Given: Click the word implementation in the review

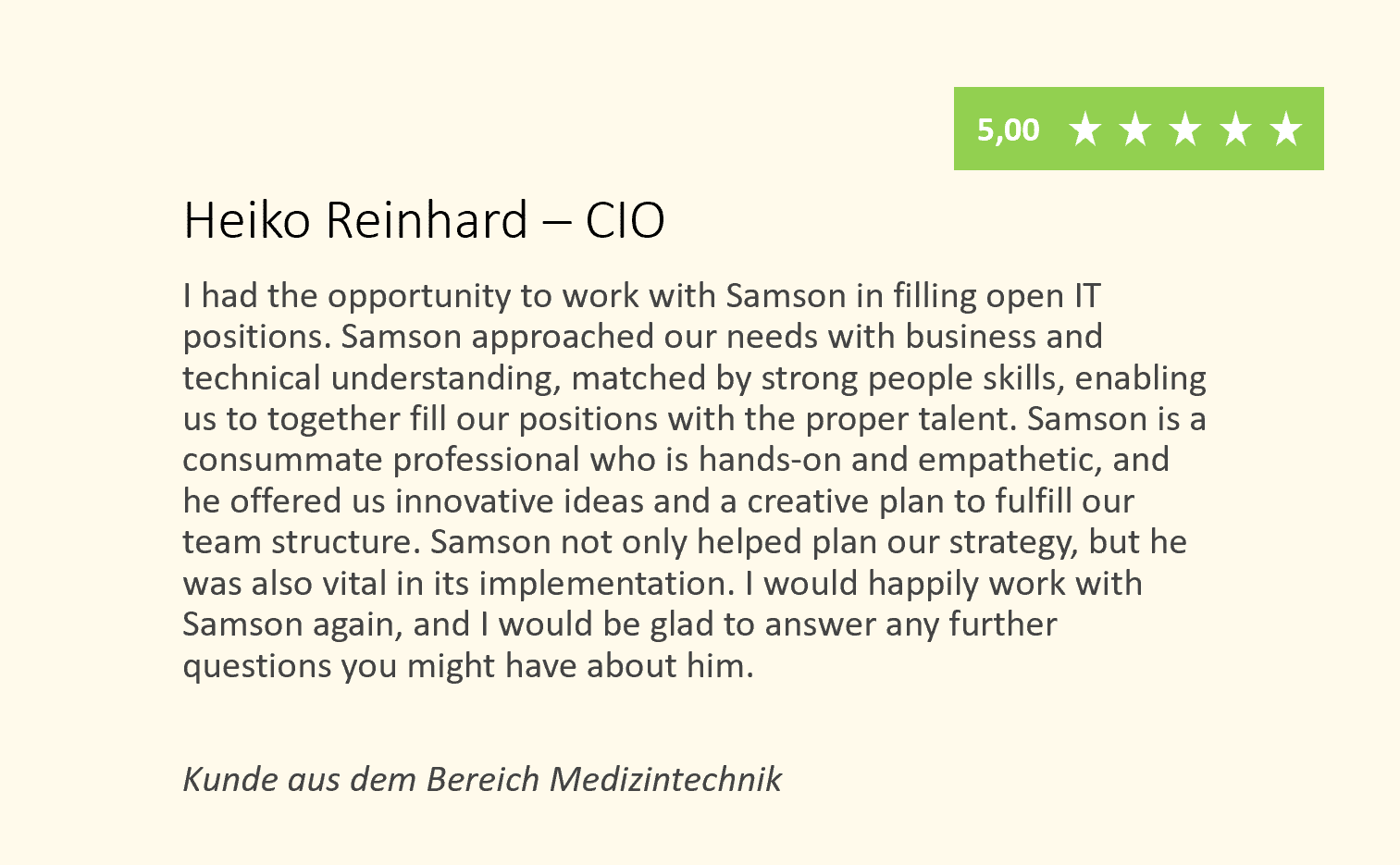Looking at the screenshot, I should [601, 584].
